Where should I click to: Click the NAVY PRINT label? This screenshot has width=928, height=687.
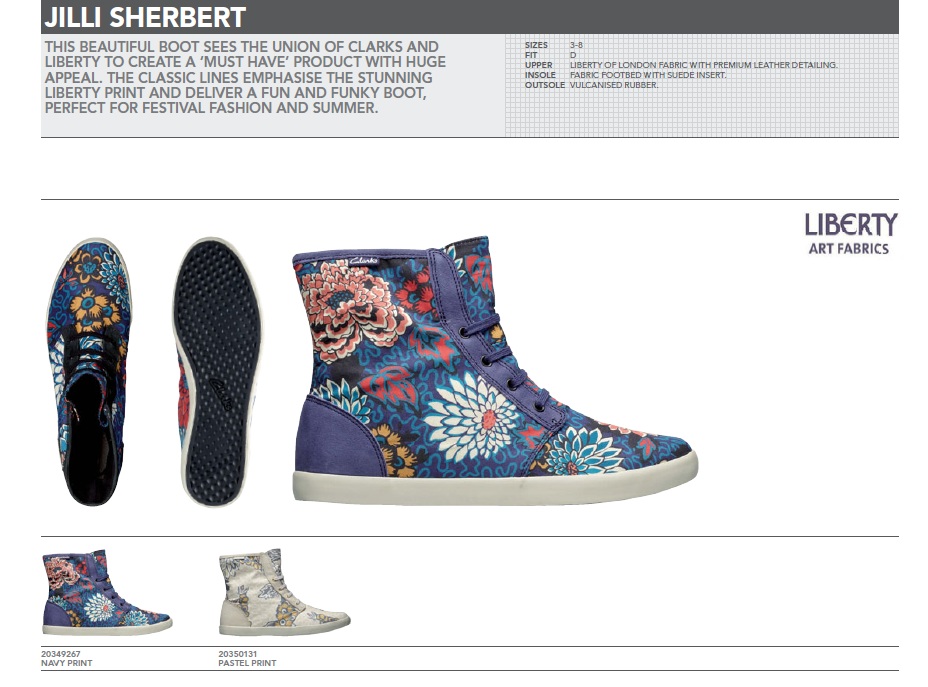click(66, 663)
